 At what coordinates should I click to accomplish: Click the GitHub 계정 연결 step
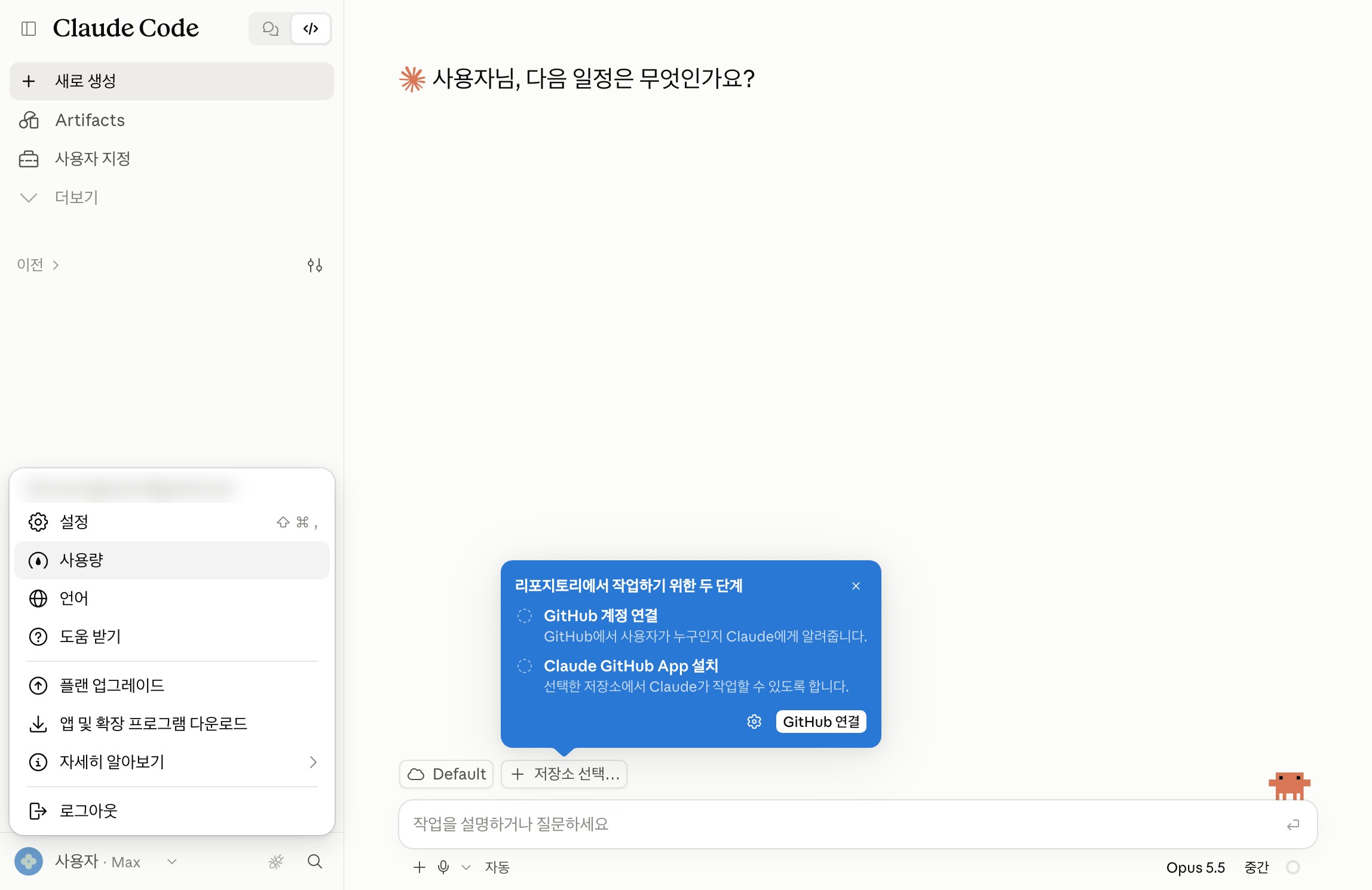[692, 625]
